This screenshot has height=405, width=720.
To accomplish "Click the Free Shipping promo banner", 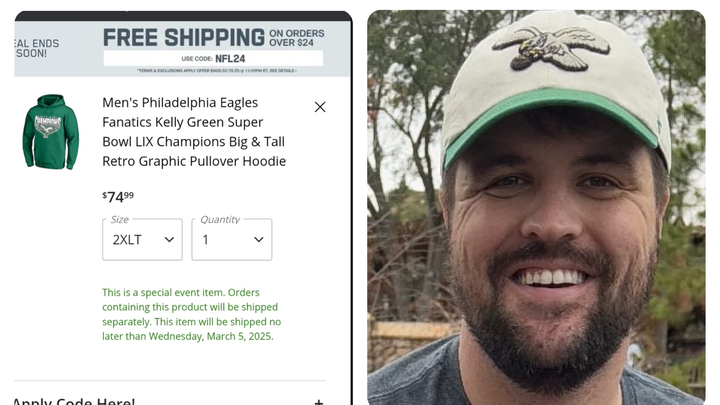I will point(184,38).
